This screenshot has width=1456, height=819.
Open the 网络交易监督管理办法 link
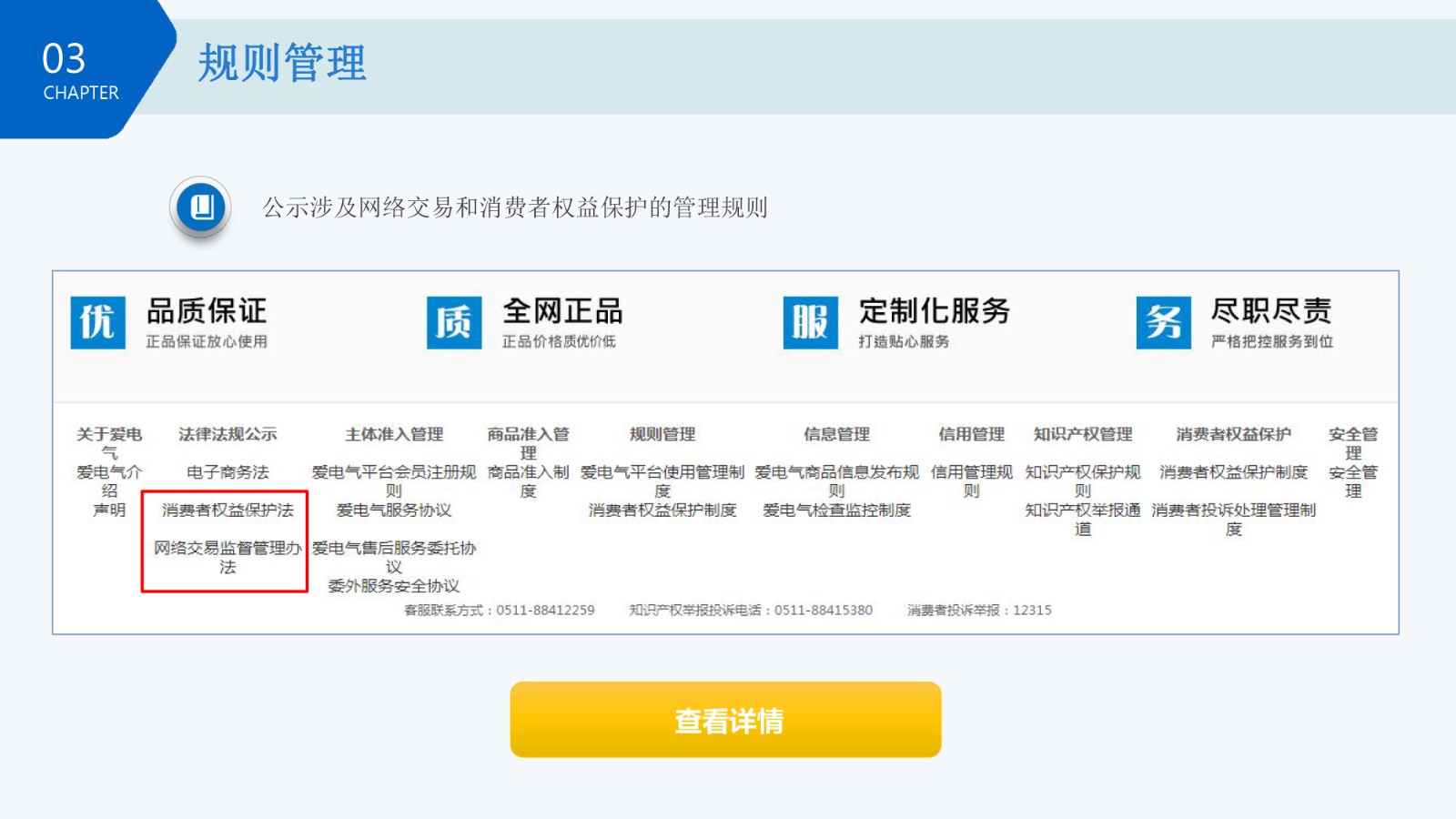tap(227, 557)
